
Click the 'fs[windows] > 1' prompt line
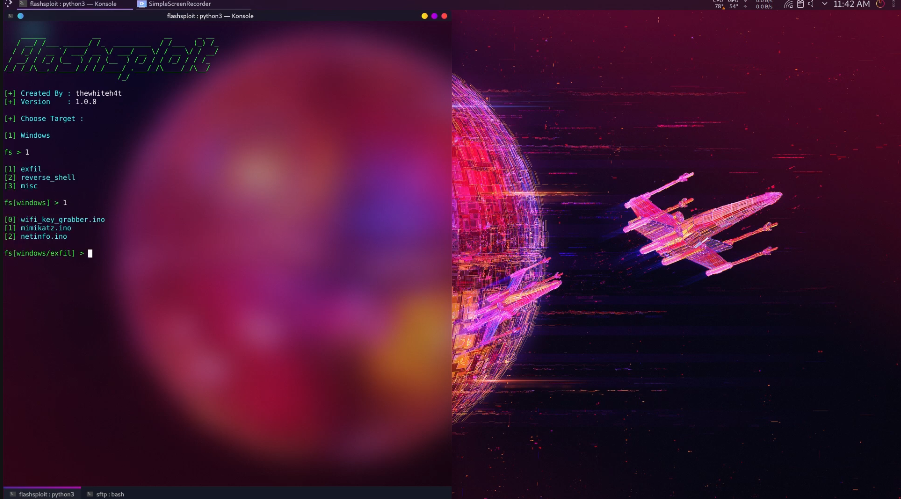[36, 203]
